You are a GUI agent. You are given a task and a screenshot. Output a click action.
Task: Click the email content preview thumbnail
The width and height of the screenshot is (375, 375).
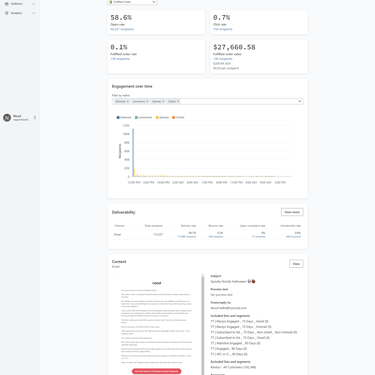(156, 325)
